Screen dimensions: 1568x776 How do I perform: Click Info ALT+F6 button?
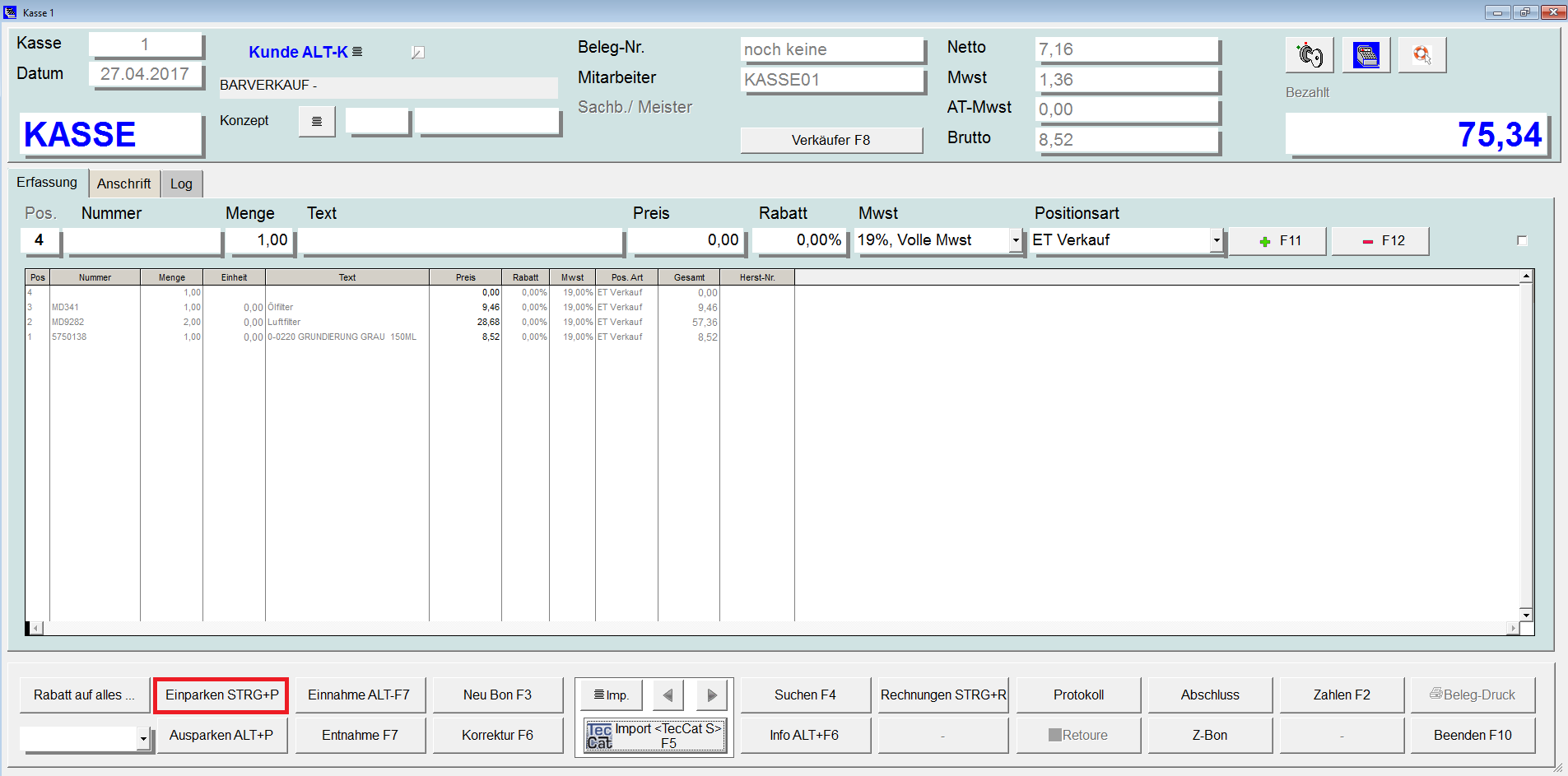point(805,736)
